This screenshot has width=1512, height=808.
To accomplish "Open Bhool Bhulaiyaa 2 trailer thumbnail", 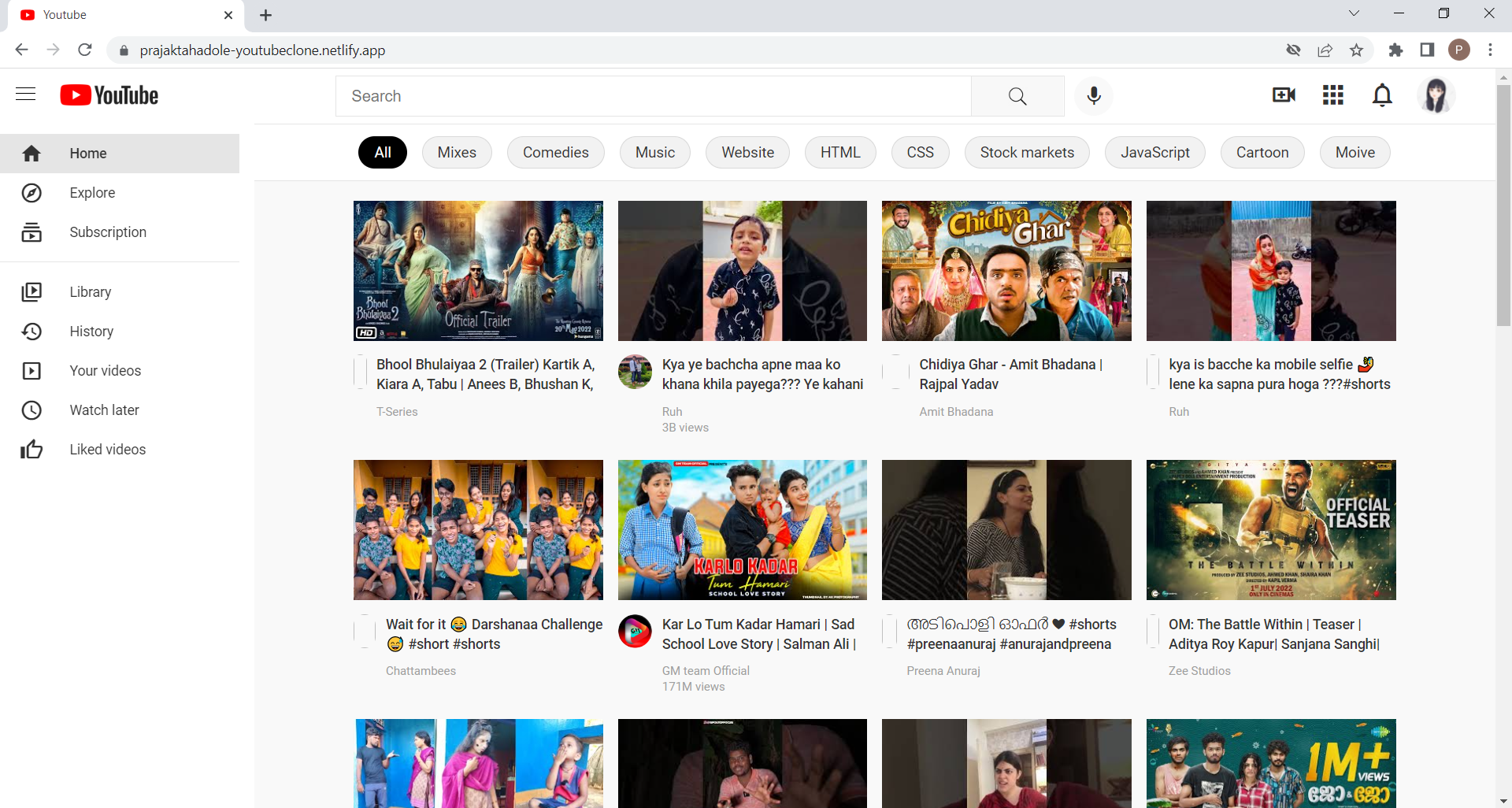I will (x=478, y=271).
